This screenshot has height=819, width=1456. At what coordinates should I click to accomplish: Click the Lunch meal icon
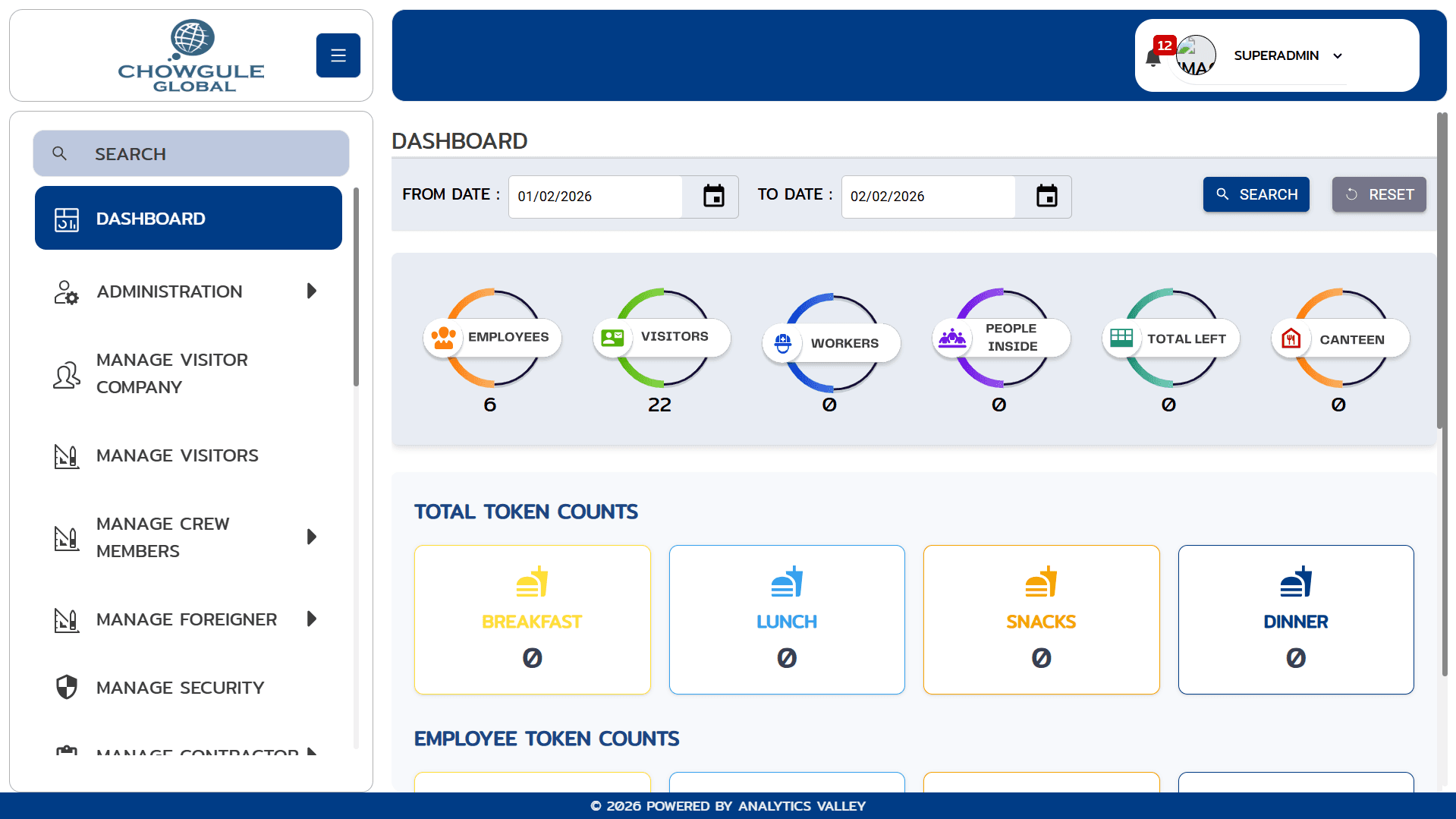(787, 581)
